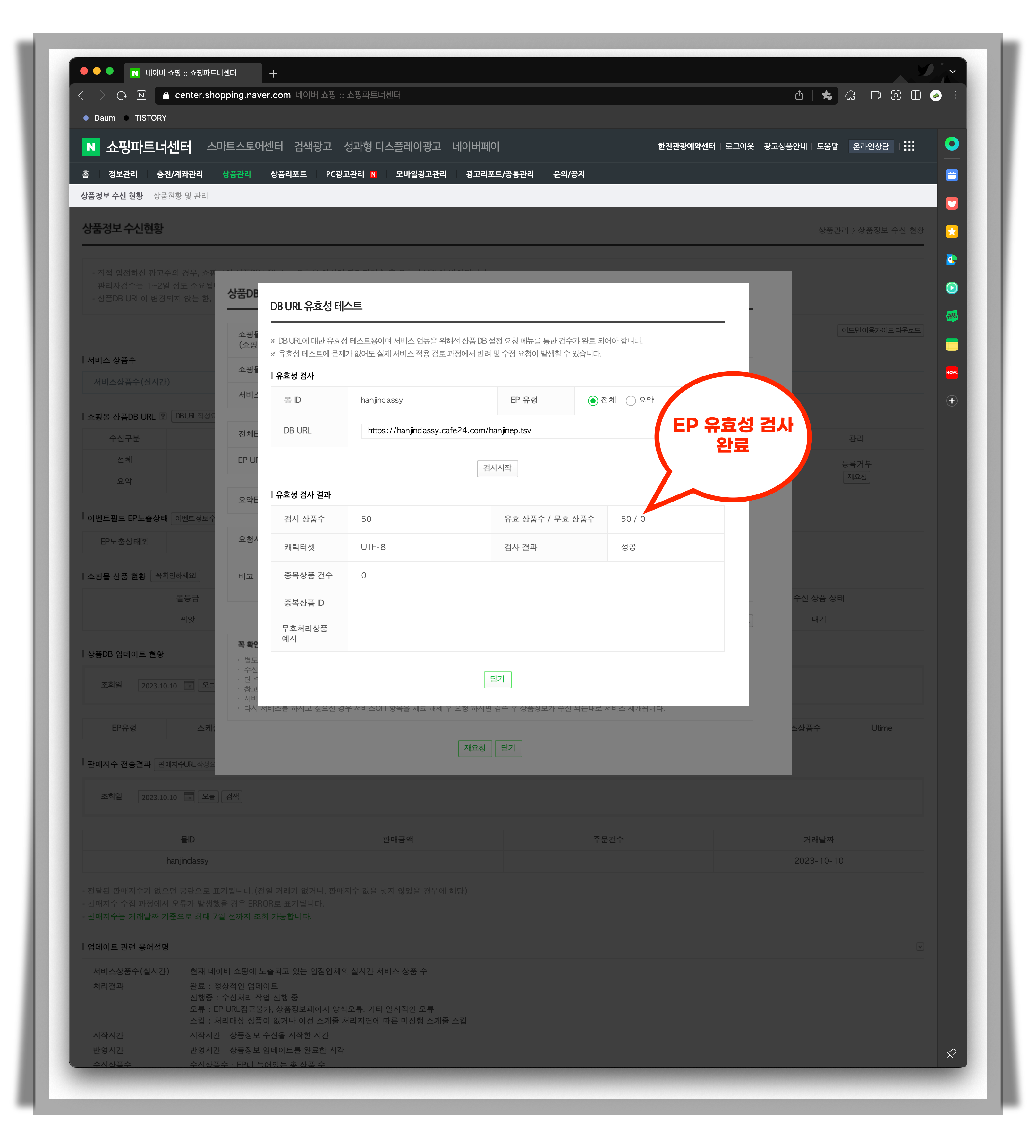
Task: Click the lock icon in the address bar
Action: point(166,96)
